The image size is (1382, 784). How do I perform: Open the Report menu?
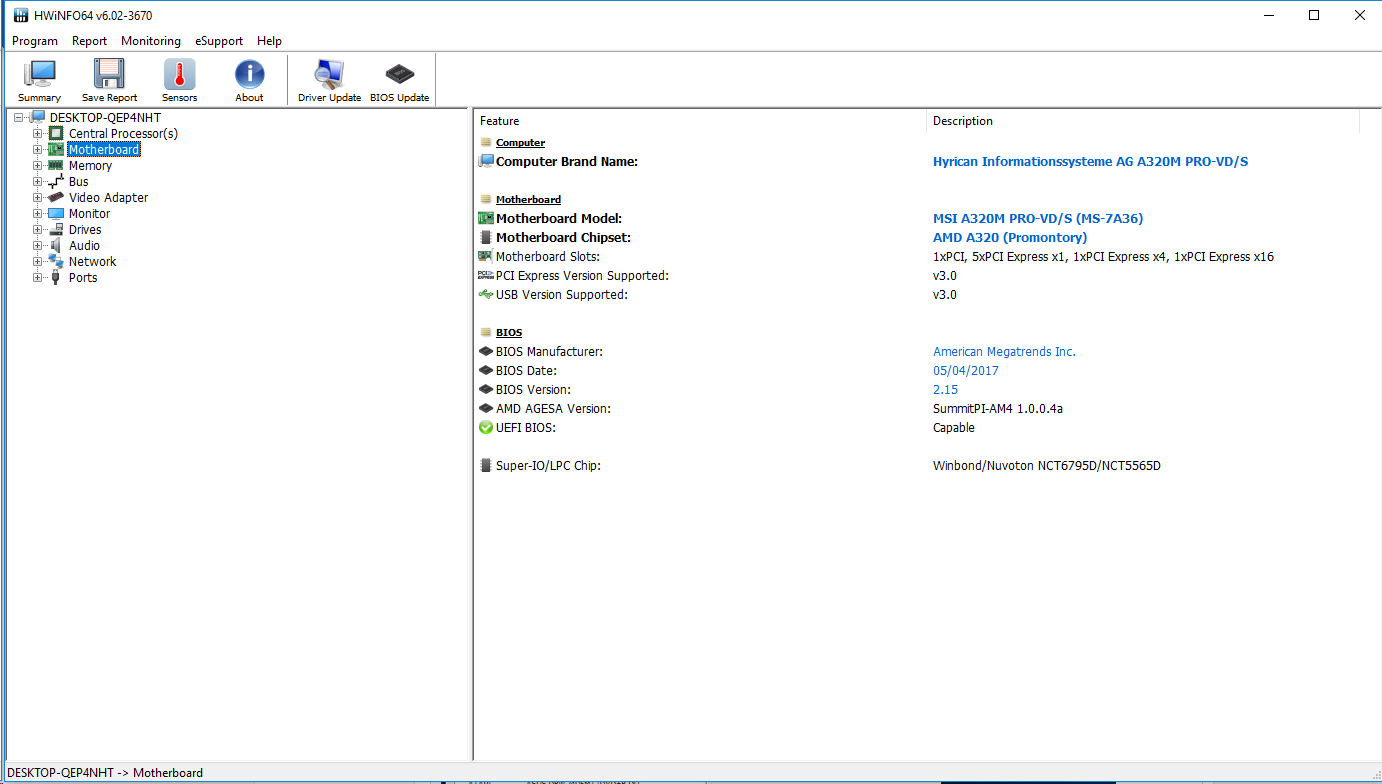[x=90, y=41]
